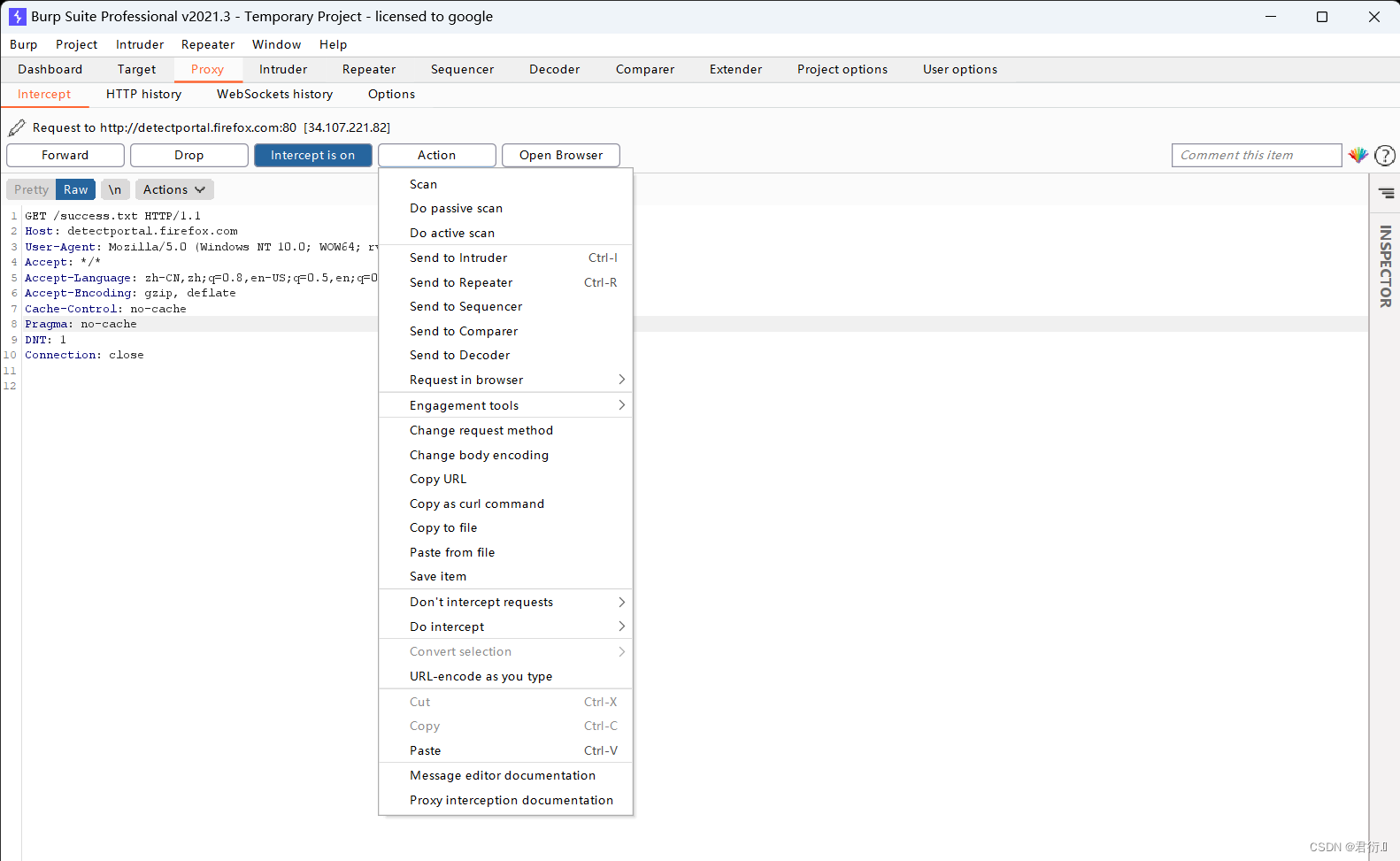Open the WebSockets history sub-tab
1400x861 pixels.
(275, 94)
